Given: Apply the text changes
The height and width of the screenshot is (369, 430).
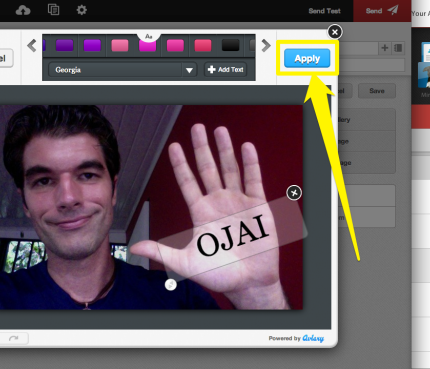Looking at the screenshot, I should [x=307, y=58].
